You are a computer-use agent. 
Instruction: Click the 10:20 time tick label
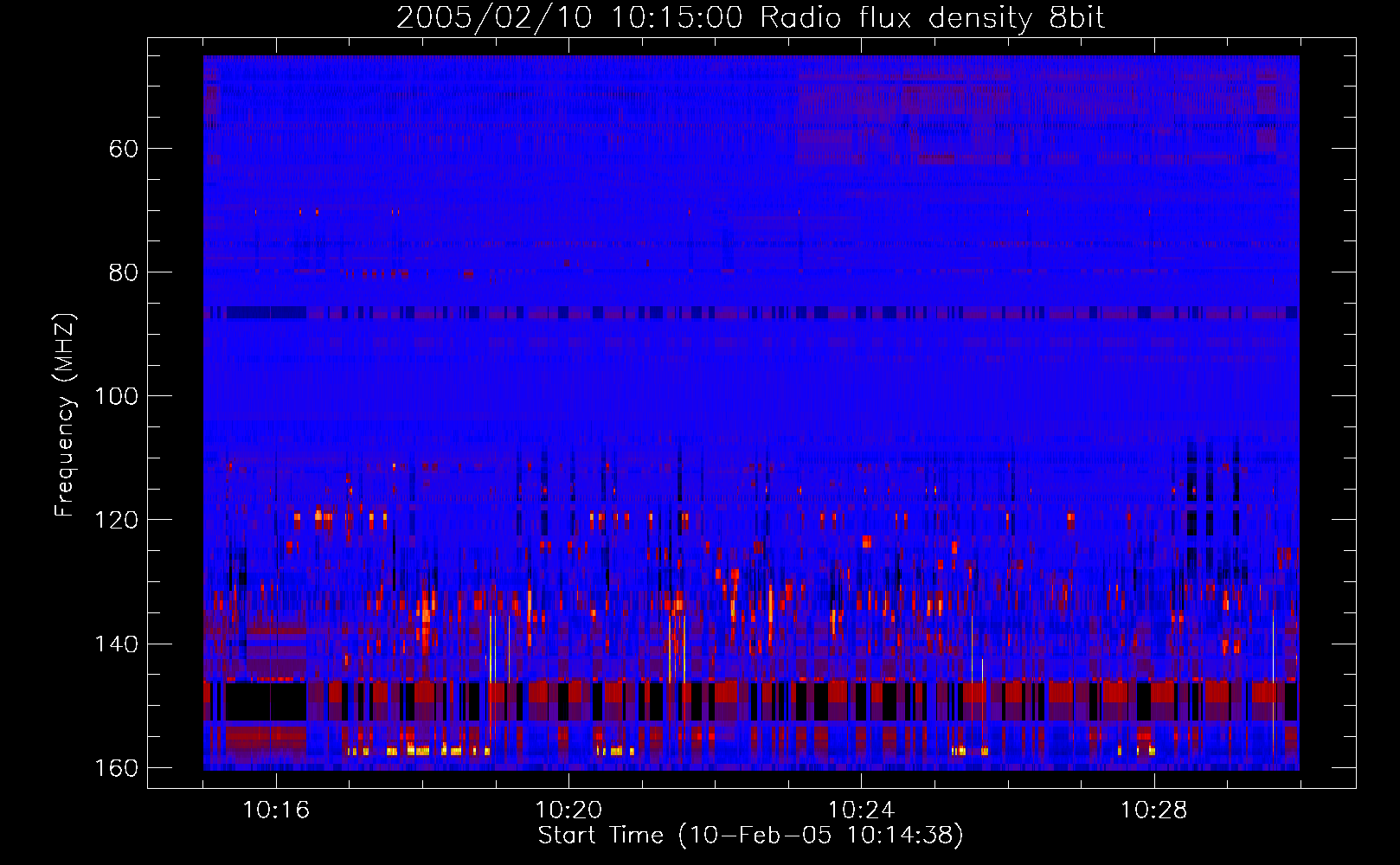point(568,811)
